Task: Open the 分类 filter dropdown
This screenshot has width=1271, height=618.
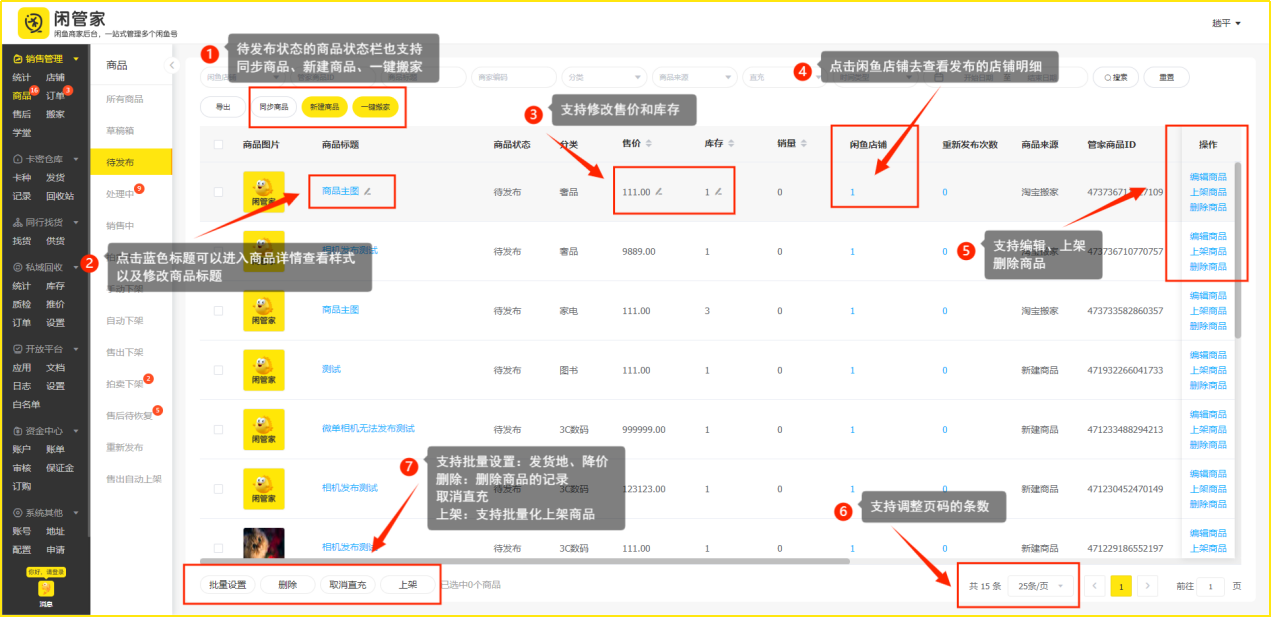Action: pyautogui.click(x=603, y=77)
